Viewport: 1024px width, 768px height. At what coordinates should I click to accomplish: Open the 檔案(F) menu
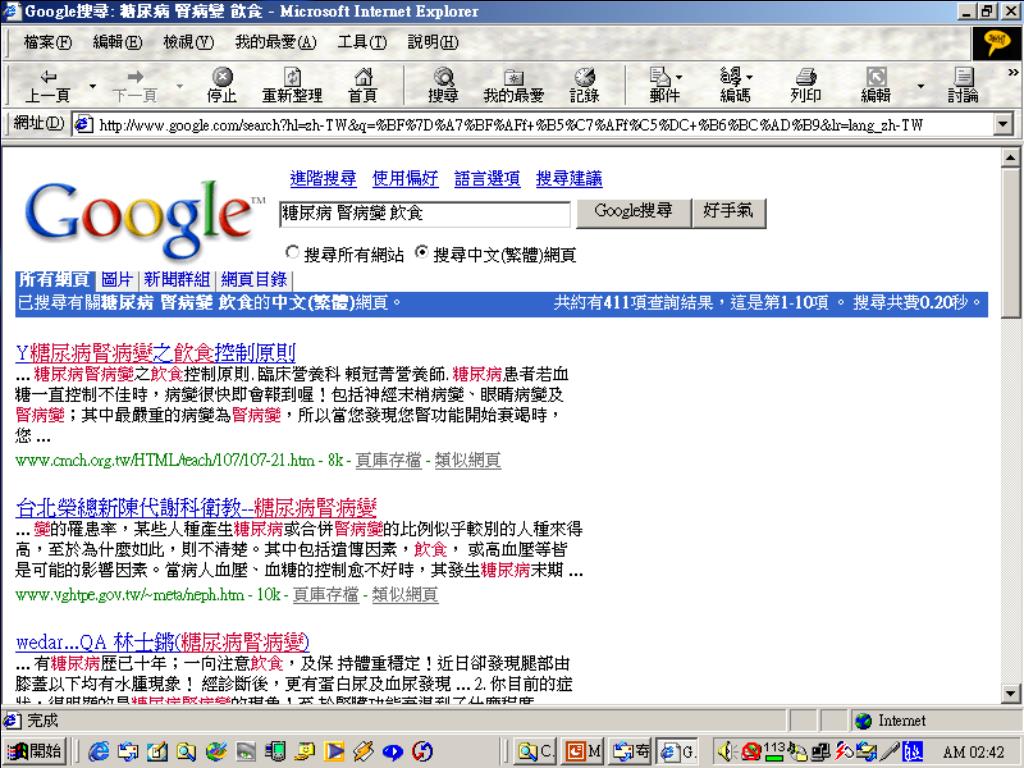tap(48, 42)
